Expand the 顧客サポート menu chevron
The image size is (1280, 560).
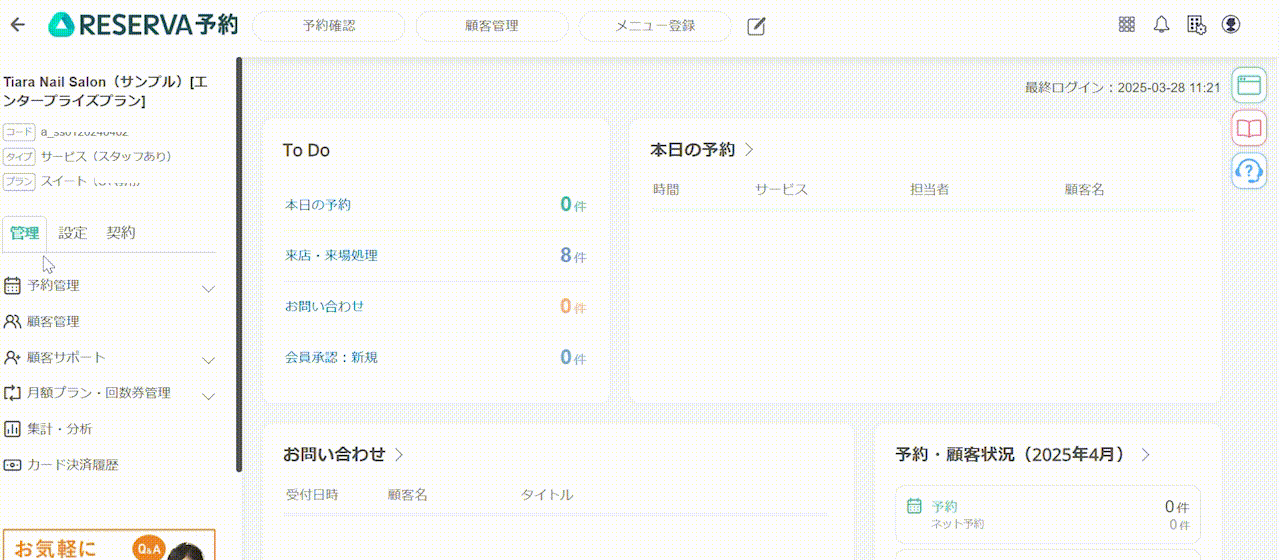tap(209, 360)
